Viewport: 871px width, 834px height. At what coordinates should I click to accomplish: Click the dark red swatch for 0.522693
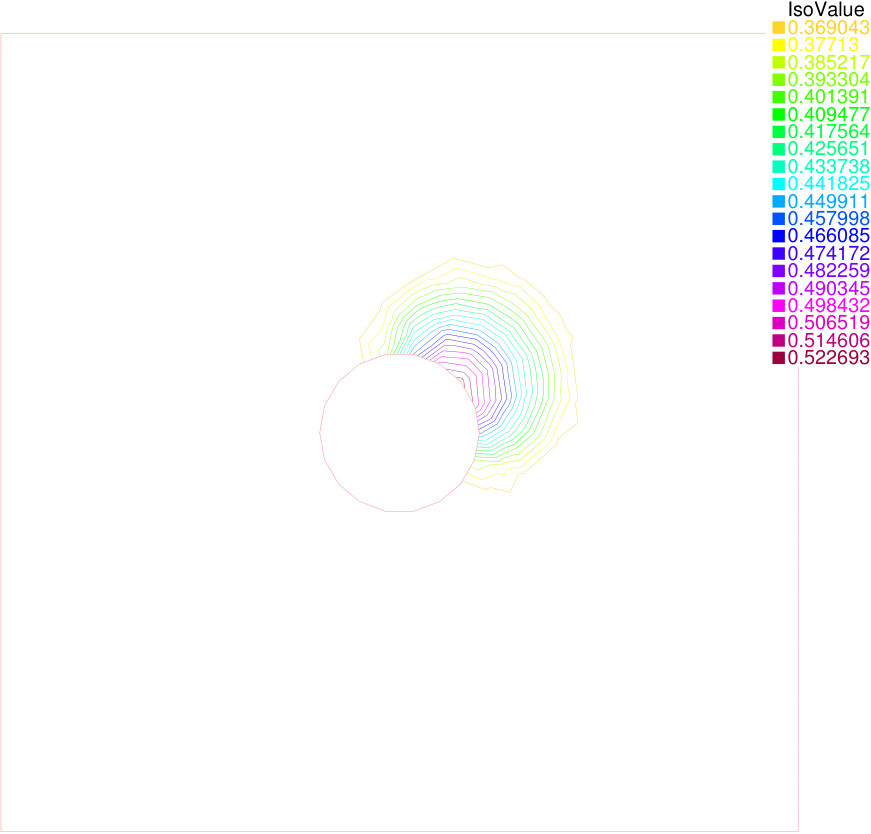click(778, 358)
